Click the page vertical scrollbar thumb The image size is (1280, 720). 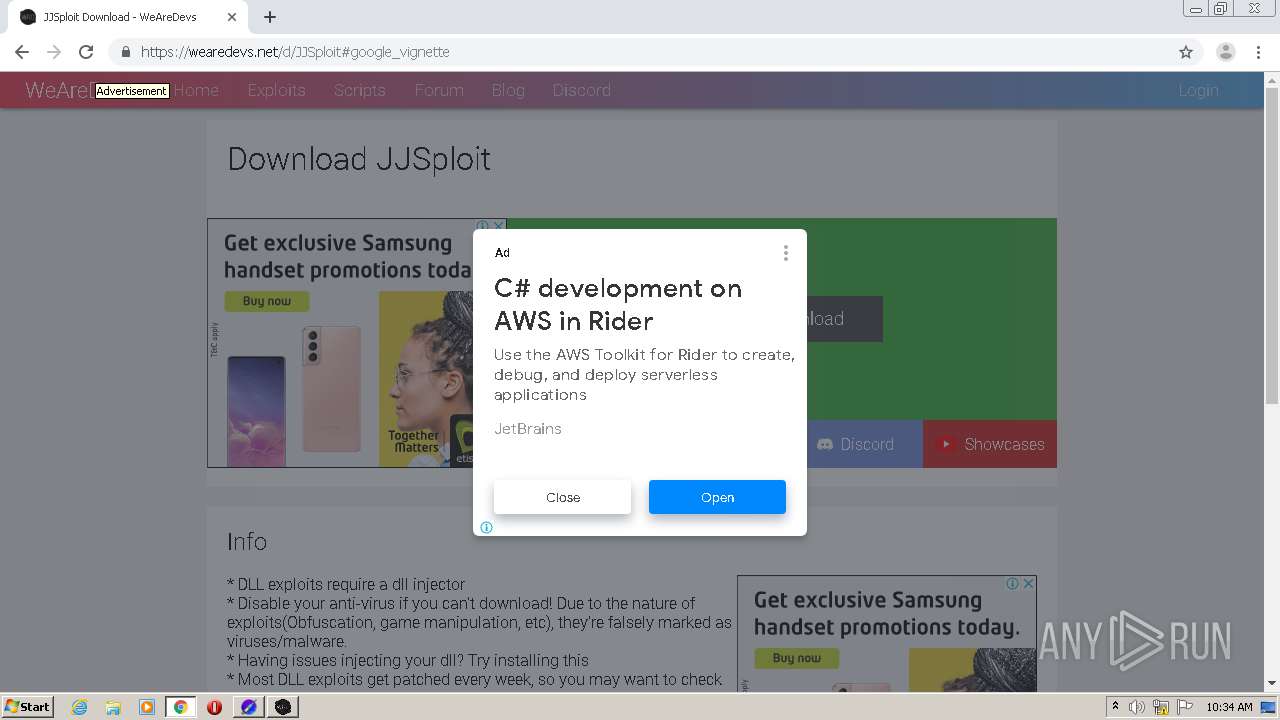(x=1272, y=245)
